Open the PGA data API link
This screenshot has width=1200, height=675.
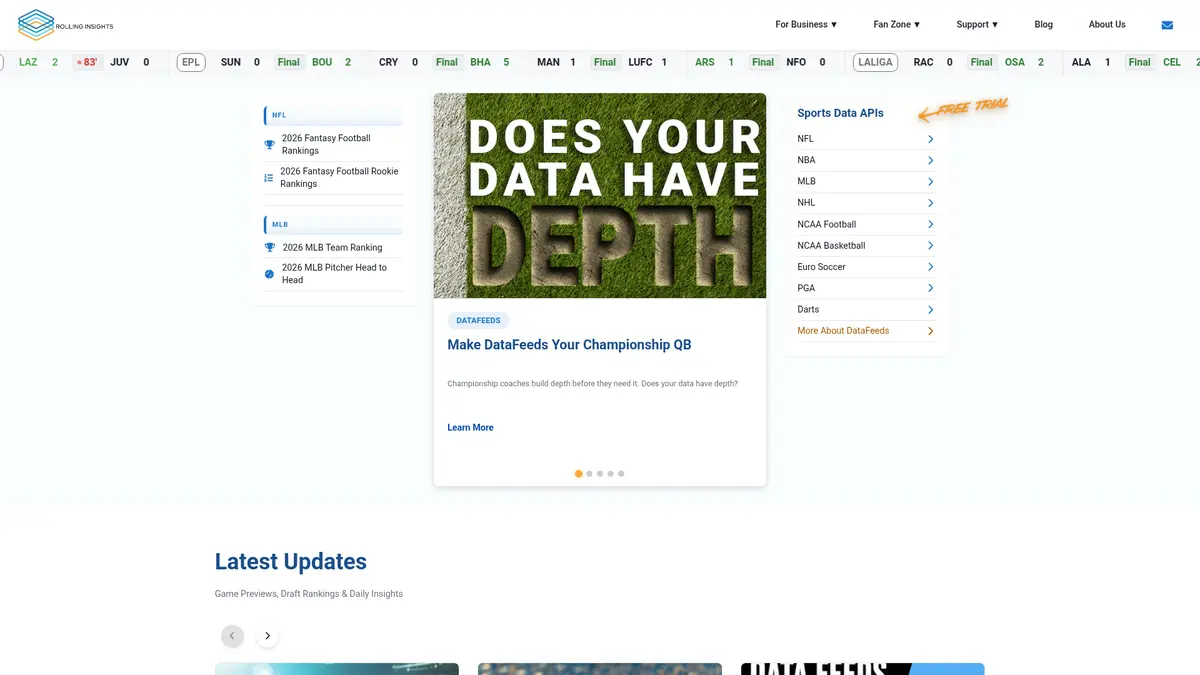point(806,288)
